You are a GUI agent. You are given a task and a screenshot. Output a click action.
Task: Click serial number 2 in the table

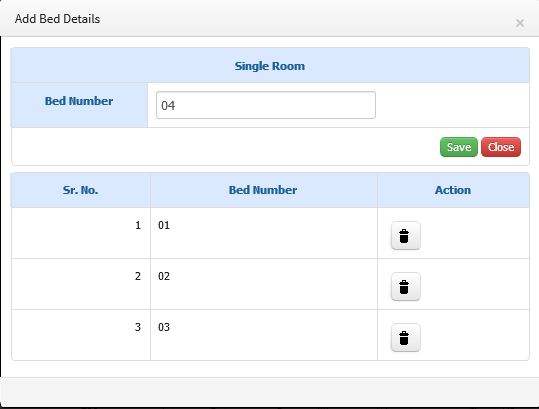[x=138, y=276]
